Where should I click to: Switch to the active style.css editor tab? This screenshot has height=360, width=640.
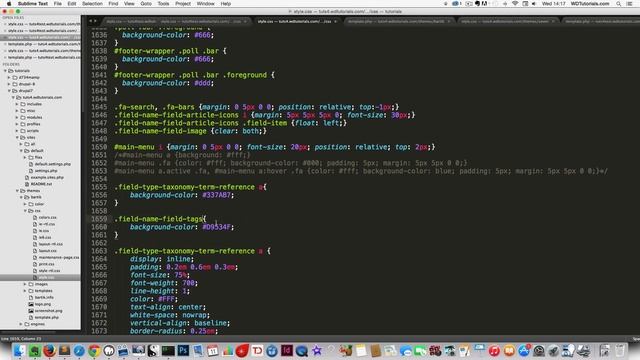coord(295,21)
